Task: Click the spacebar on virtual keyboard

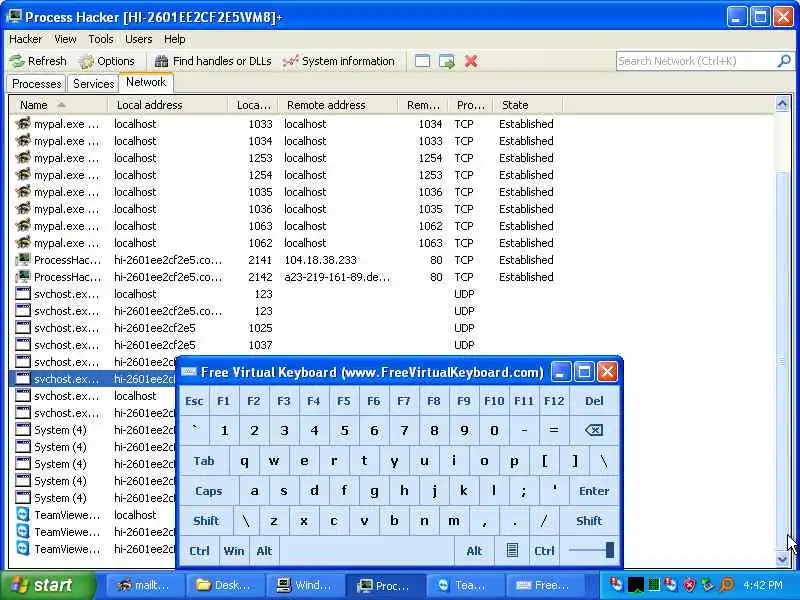Action: click(x=366, y=551)
